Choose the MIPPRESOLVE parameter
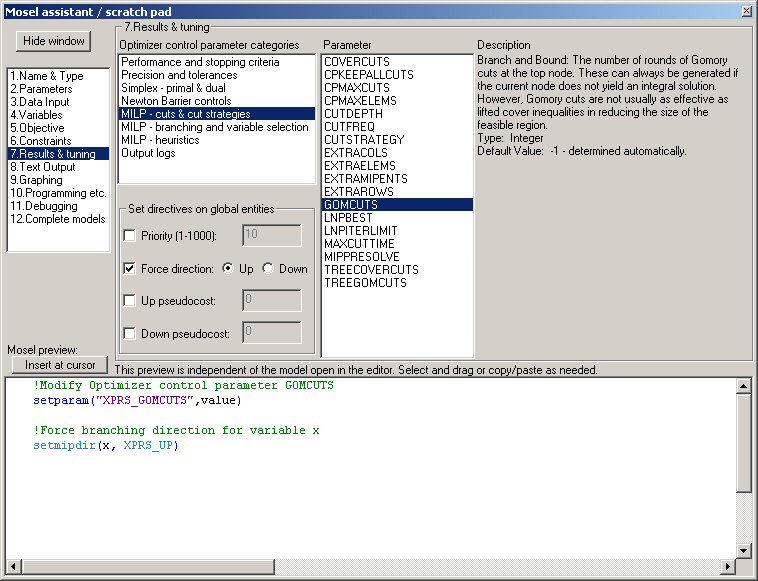Viewport: 758px width, 581px height. 363,257
